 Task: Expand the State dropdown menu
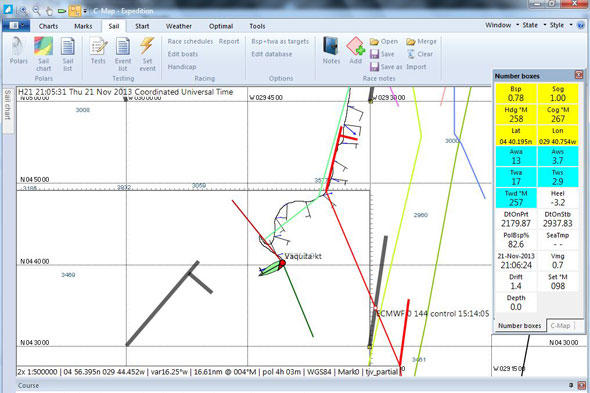tap(534, 25)
